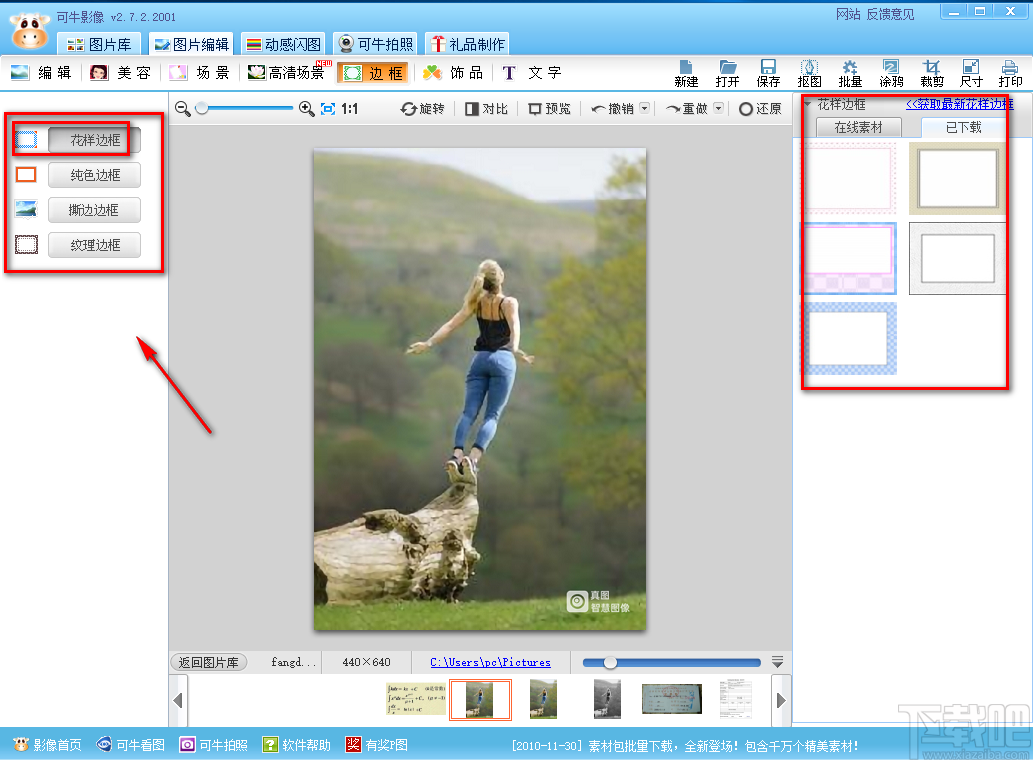Open C:\Users\pc\Pictures path link

pos(490,662)
